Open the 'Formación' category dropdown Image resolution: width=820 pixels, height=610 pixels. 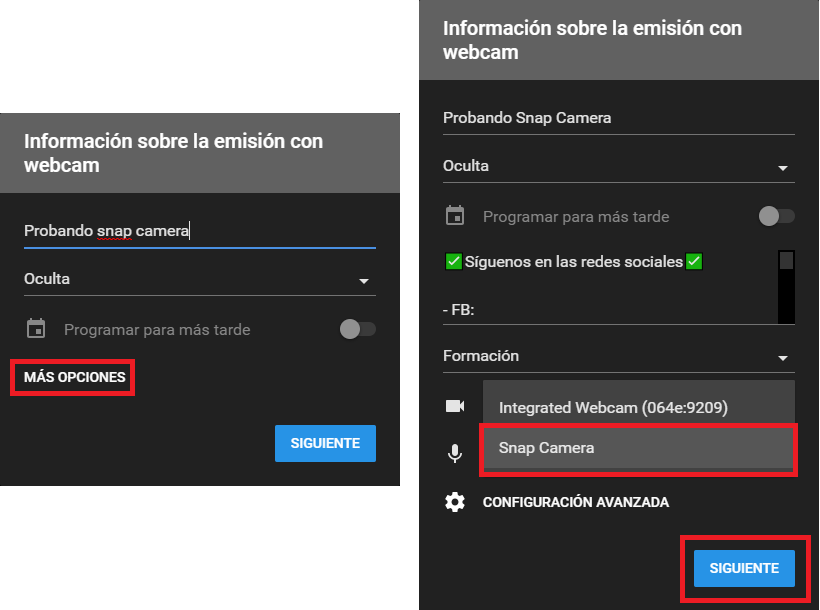(619, 356)
